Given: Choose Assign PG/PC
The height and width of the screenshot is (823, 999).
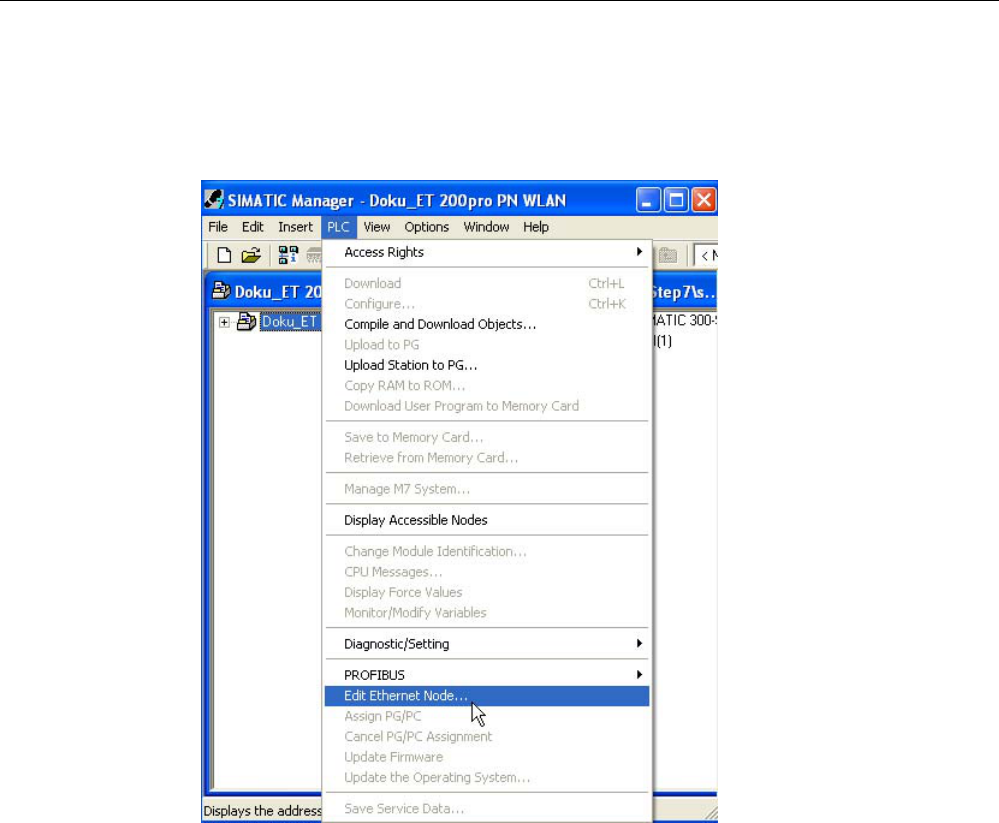Looking at the screenshot, I should [x=487, y=716].
